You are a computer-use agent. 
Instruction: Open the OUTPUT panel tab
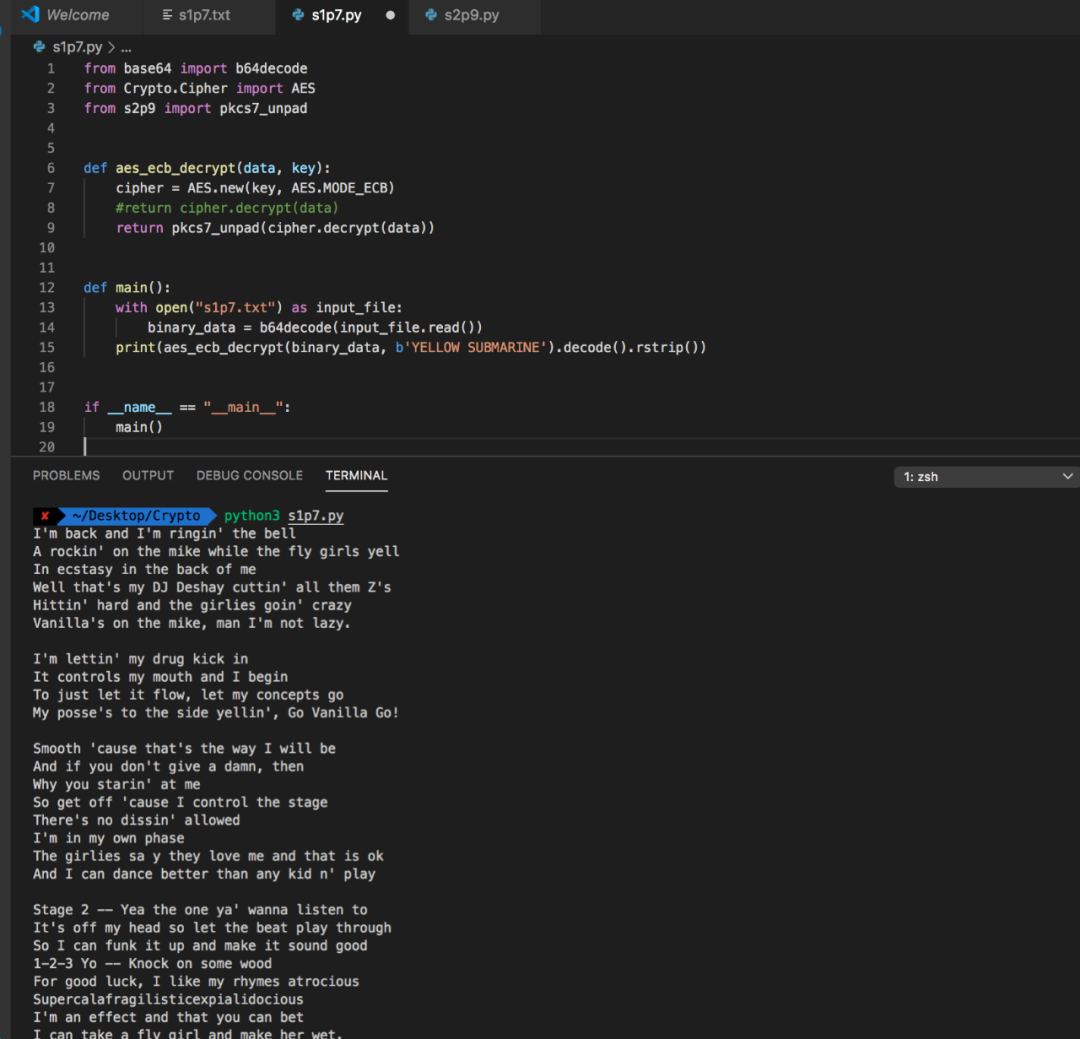coord(148,476)
